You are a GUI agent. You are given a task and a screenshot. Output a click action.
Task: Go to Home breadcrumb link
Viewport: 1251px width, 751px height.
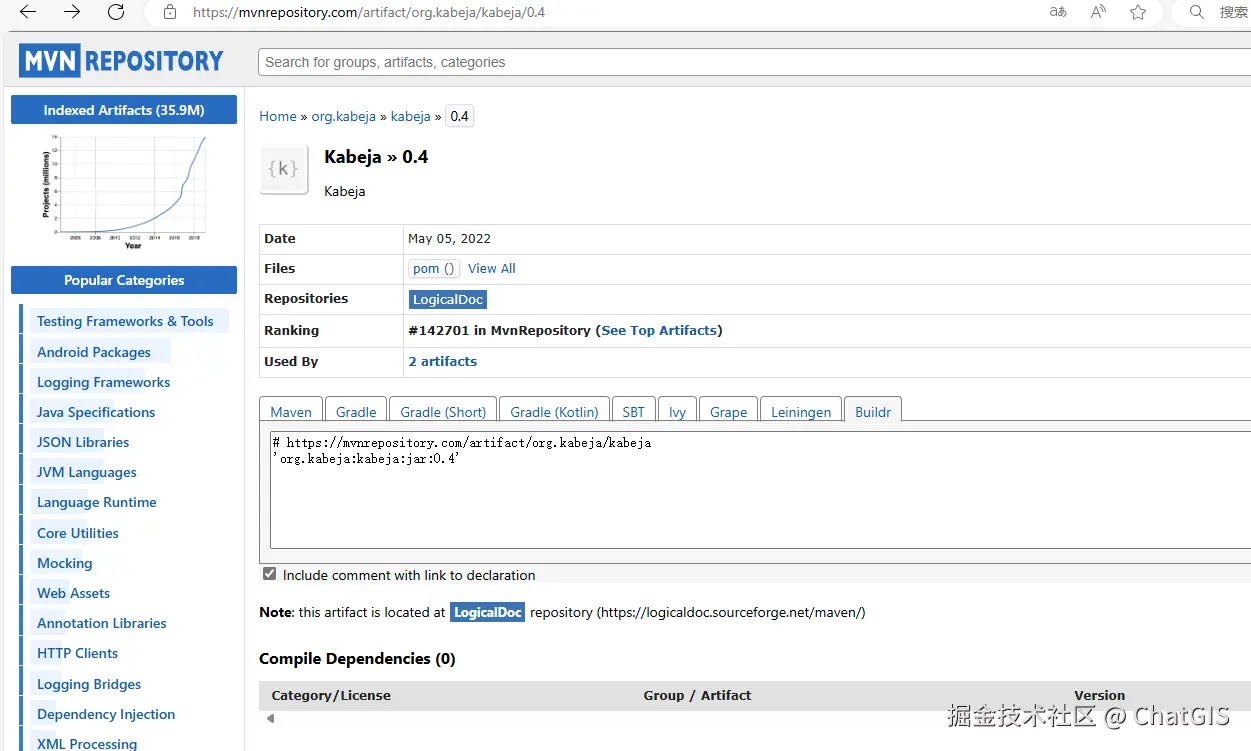pyautogui.click(x=278, y=116)
